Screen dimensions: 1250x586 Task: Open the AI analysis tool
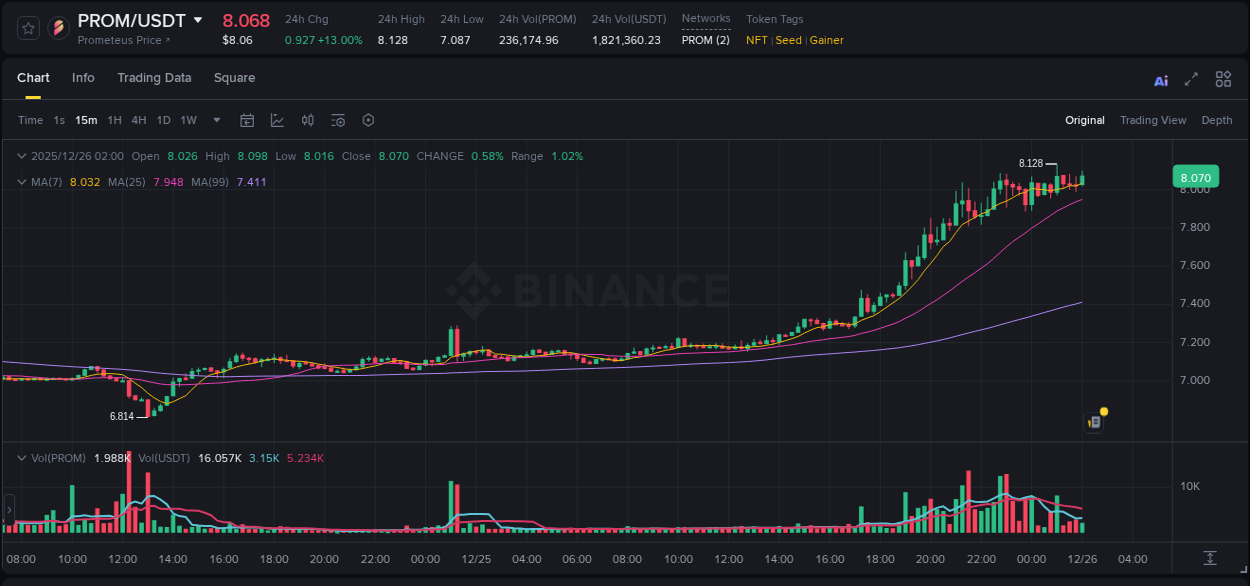pos(1161,80)
